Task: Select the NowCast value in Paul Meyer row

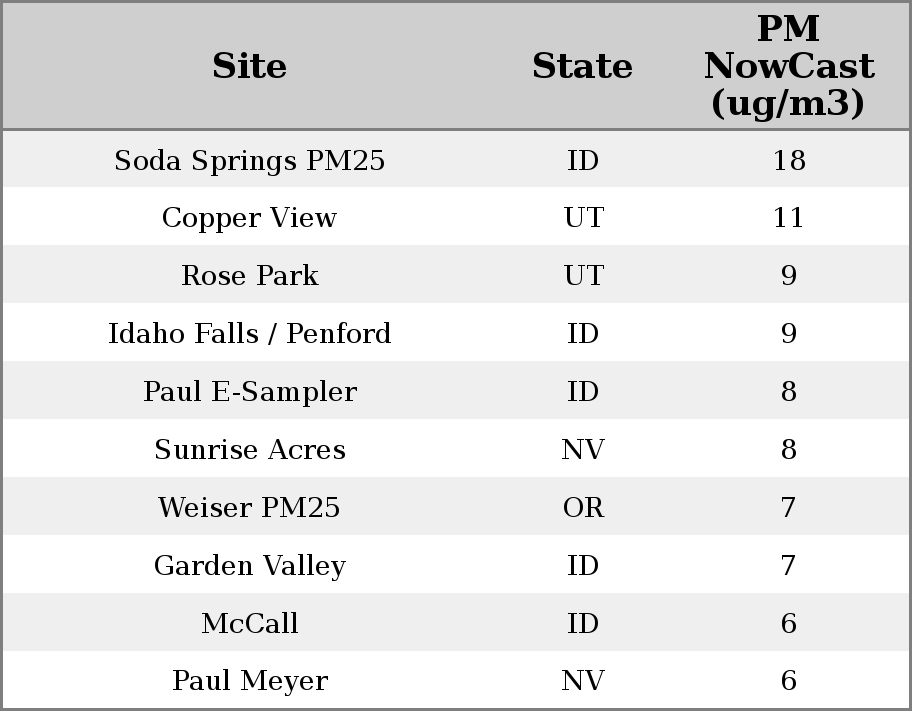Action: (x=788, y=681)
